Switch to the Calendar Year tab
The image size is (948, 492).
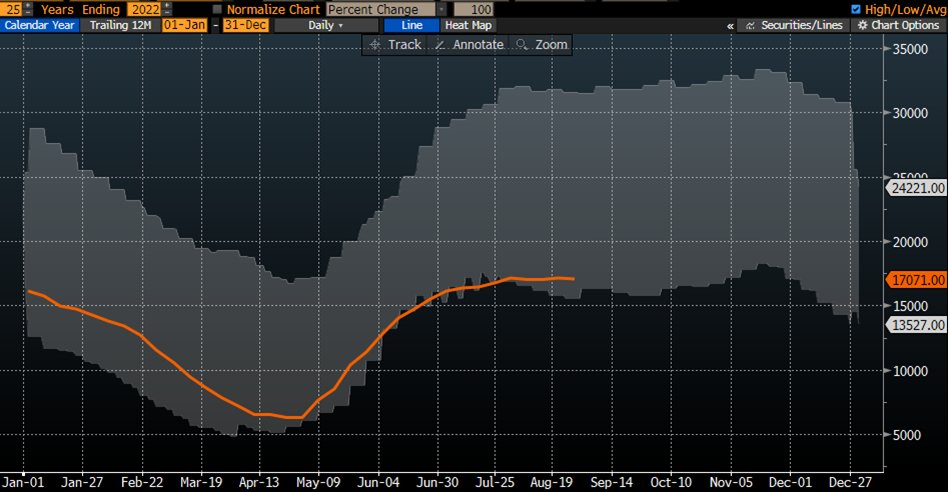[38, 25]
